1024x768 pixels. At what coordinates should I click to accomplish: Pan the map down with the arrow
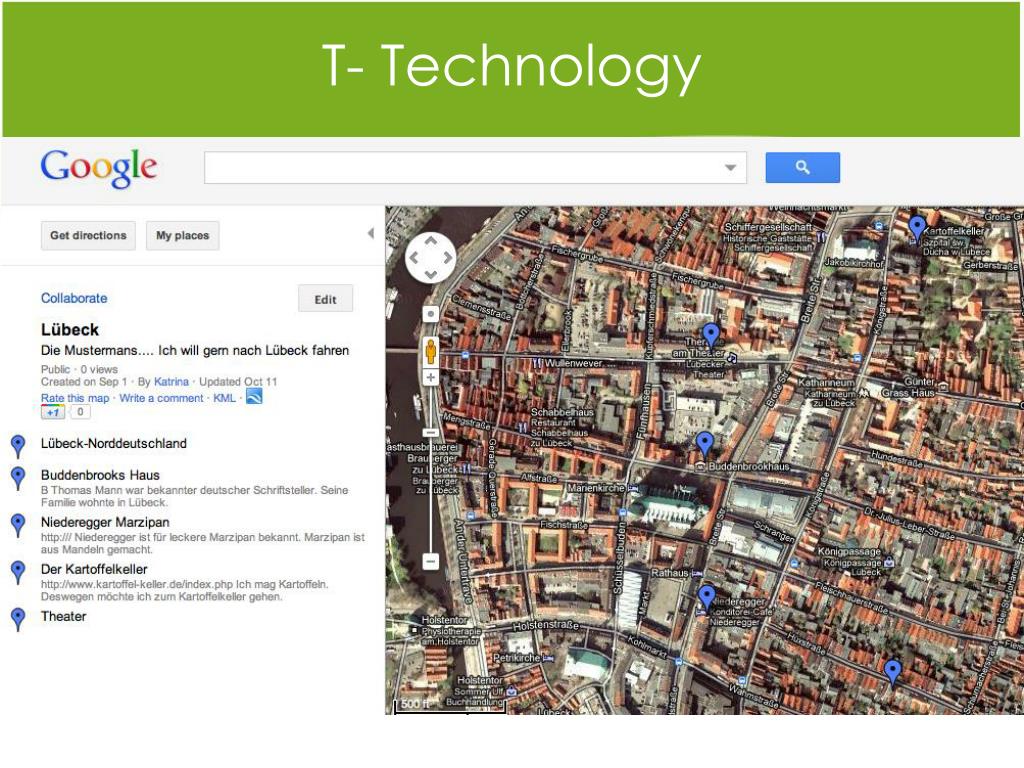pos(430,274)
